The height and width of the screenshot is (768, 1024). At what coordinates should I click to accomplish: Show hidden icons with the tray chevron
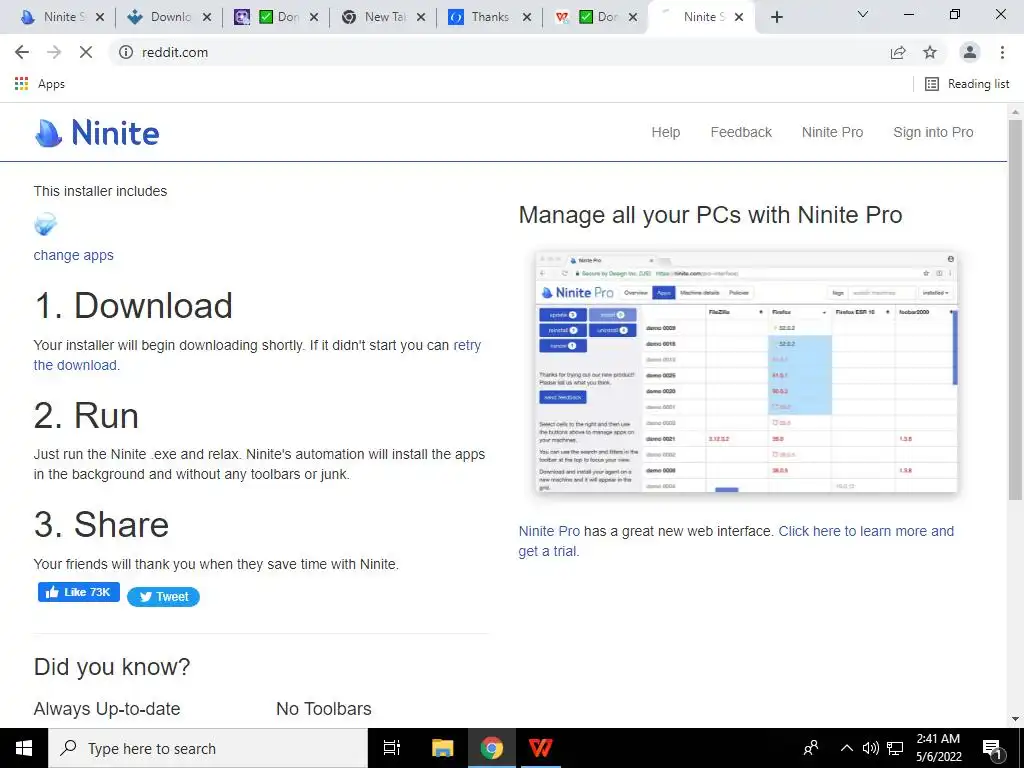coord(846,748)
